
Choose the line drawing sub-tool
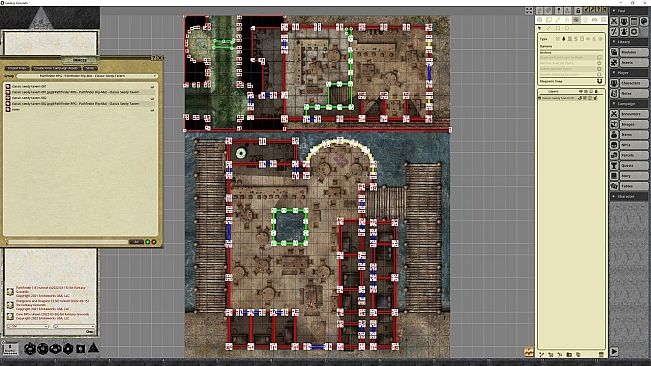coord(548,28)
